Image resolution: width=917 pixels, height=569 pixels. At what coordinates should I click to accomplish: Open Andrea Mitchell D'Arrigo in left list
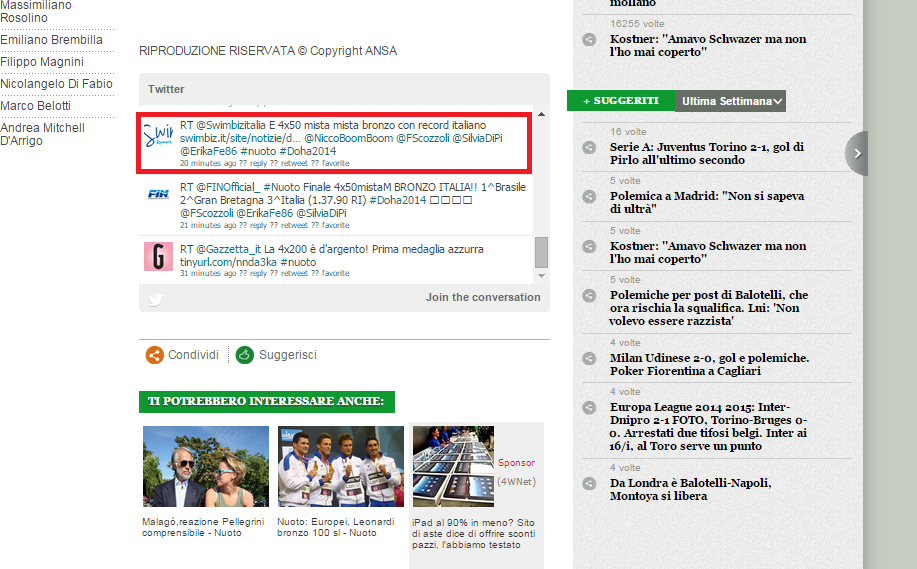[x=43, y=134]
